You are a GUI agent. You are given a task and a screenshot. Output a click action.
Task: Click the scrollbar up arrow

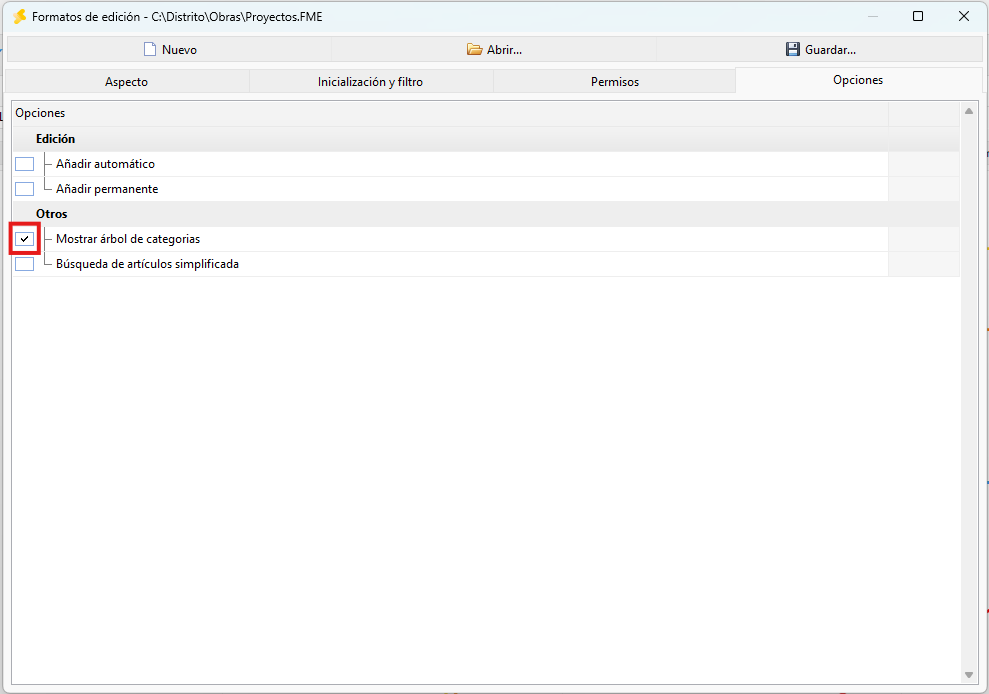[969, 111]
